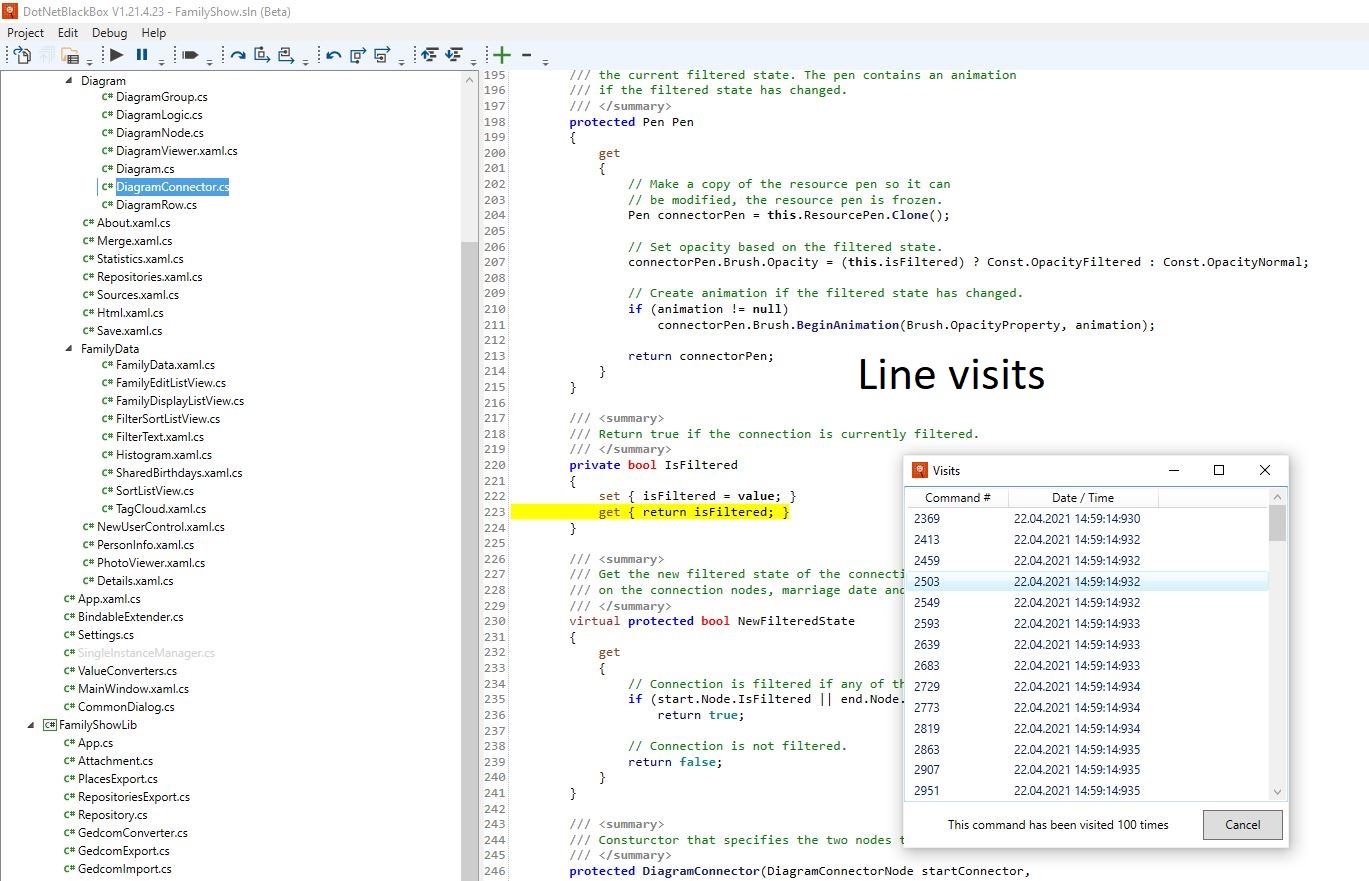Open TagCloud.xaml.cs file
This screenshot has height=881, width=1369.
click(161, 509)
